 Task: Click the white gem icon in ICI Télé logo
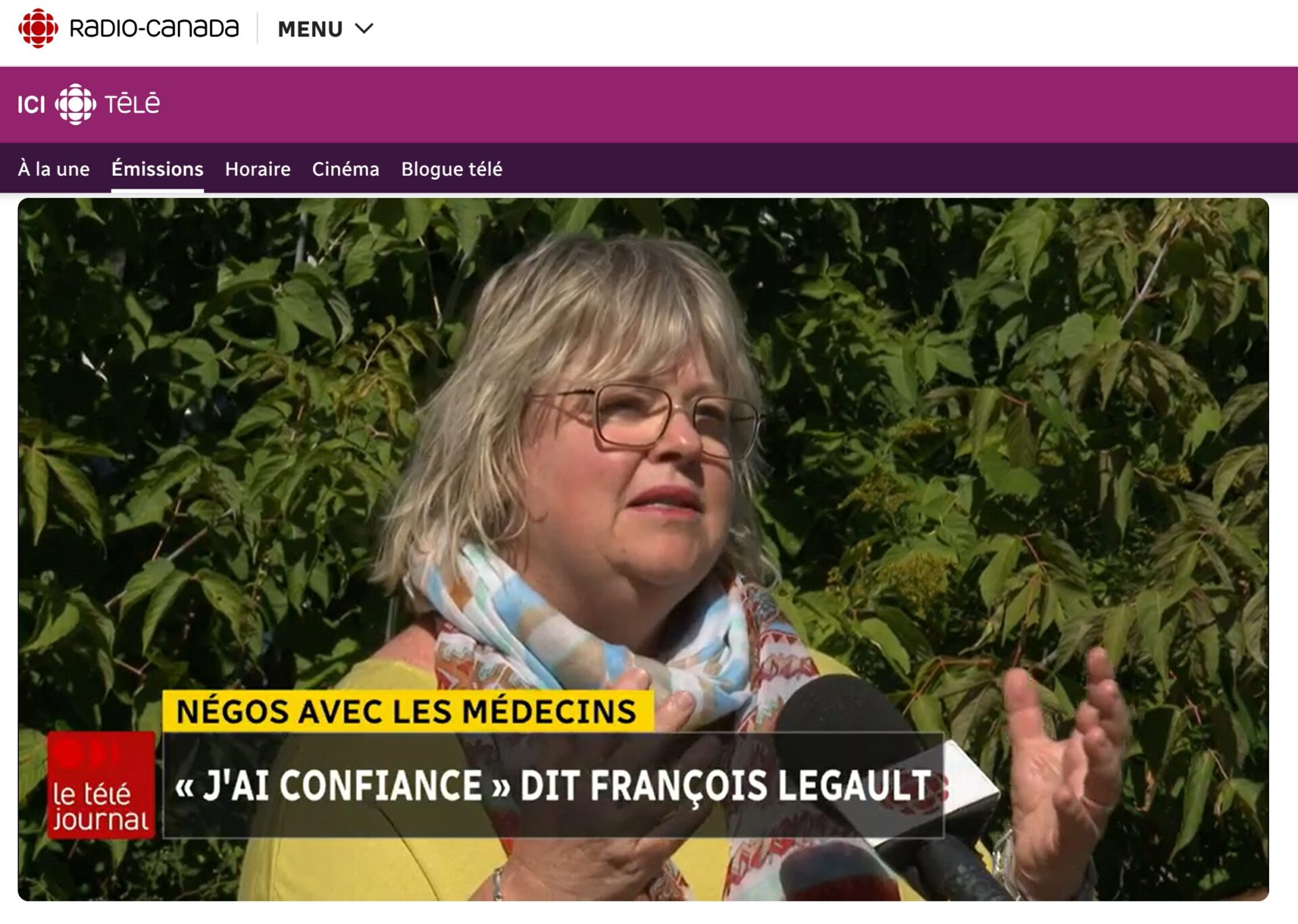[75, 104]
